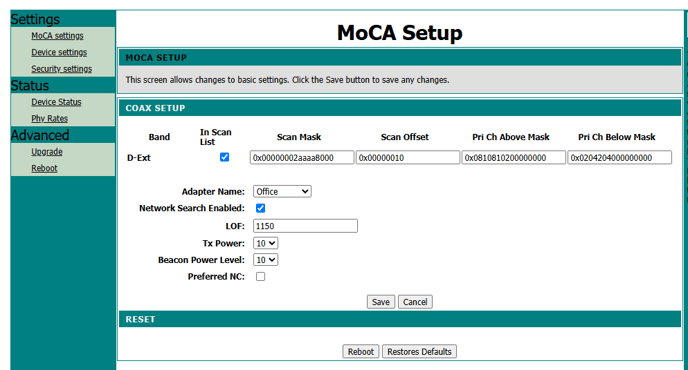This screenshot has width=688, height=370.
Task: Click the Preferred NC label
Action: tap(216, 277)
